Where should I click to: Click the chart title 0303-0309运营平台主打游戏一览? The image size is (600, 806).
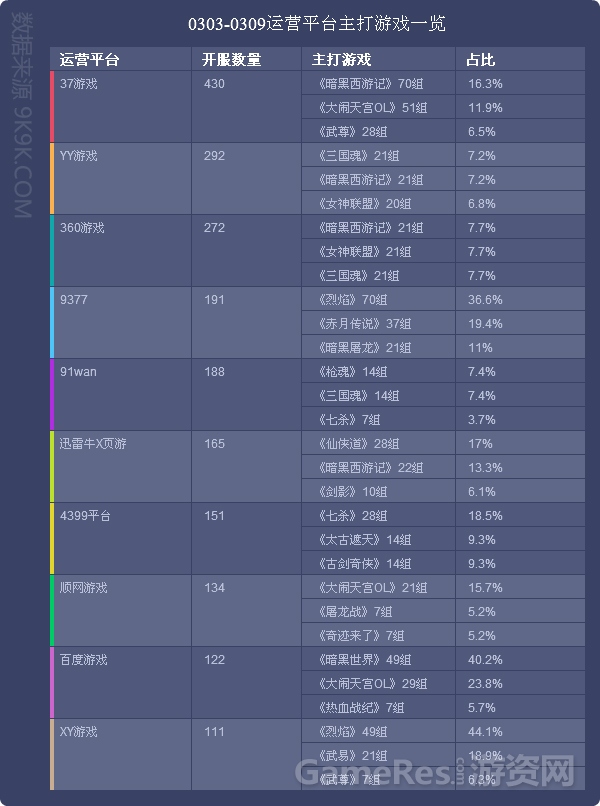317,24
